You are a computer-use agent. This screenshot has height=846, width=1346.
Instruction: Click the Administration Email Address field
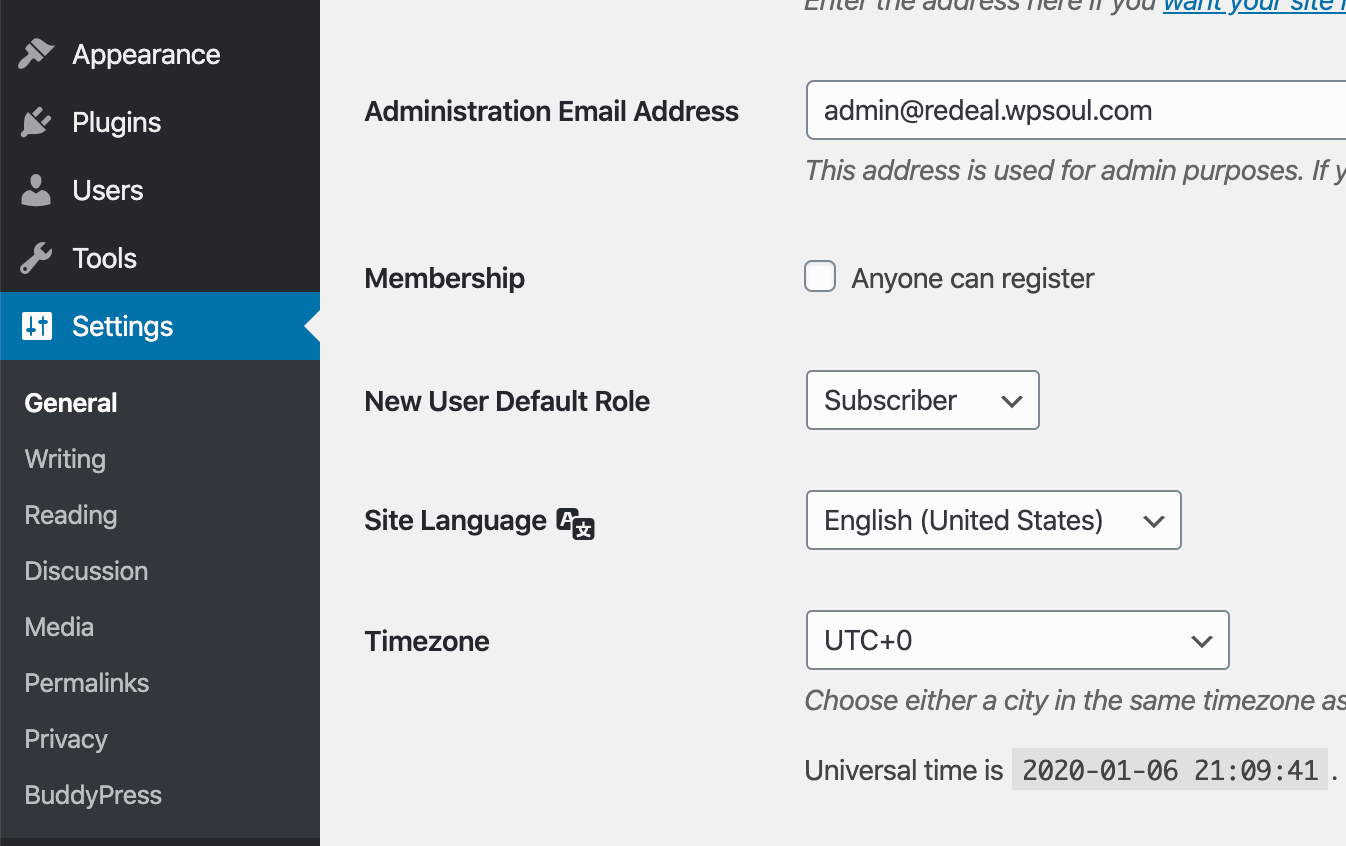pyautogui.click(x=1075, y=110)
